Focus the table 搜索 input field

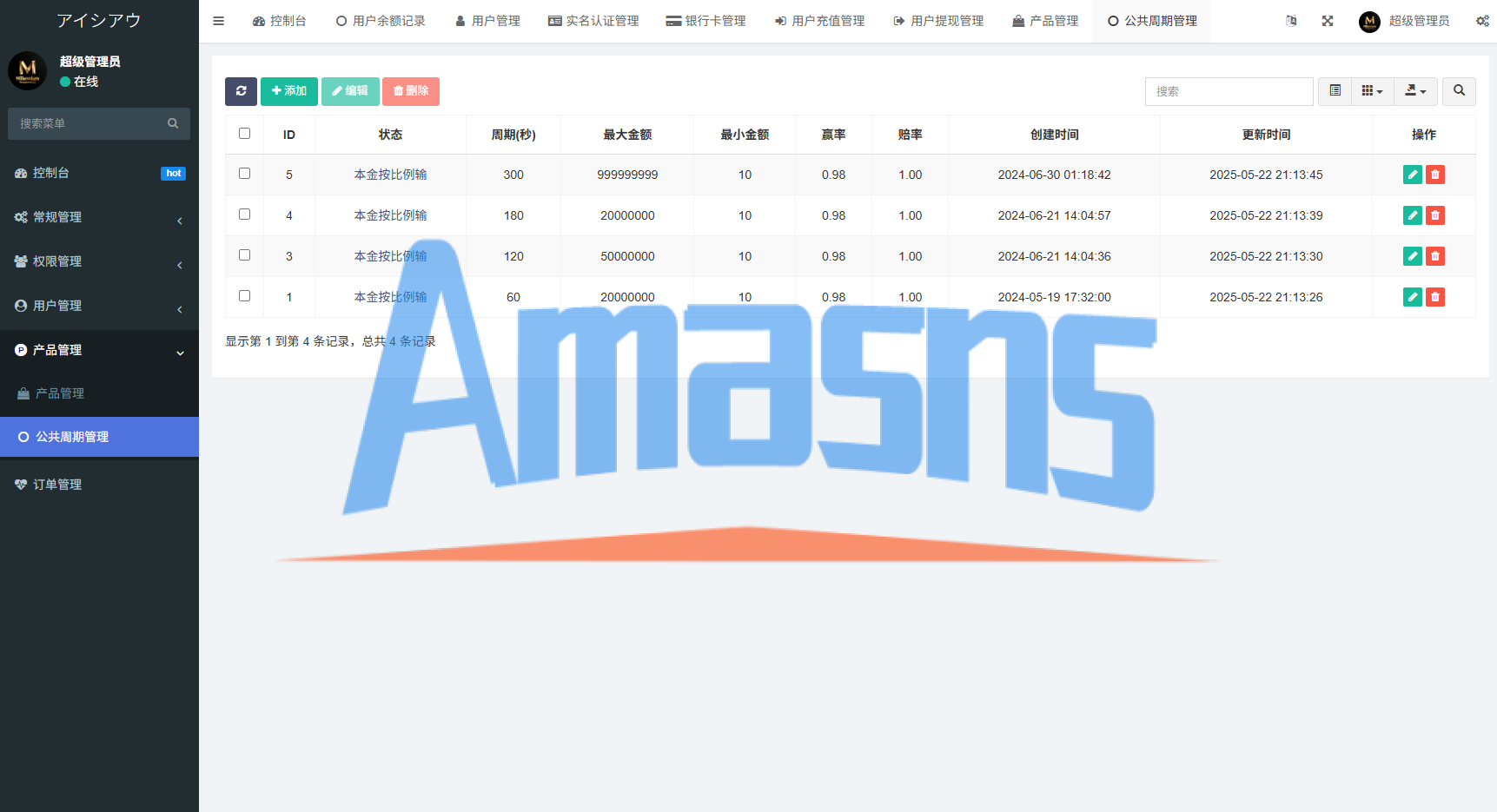[x=1229, y=91]
